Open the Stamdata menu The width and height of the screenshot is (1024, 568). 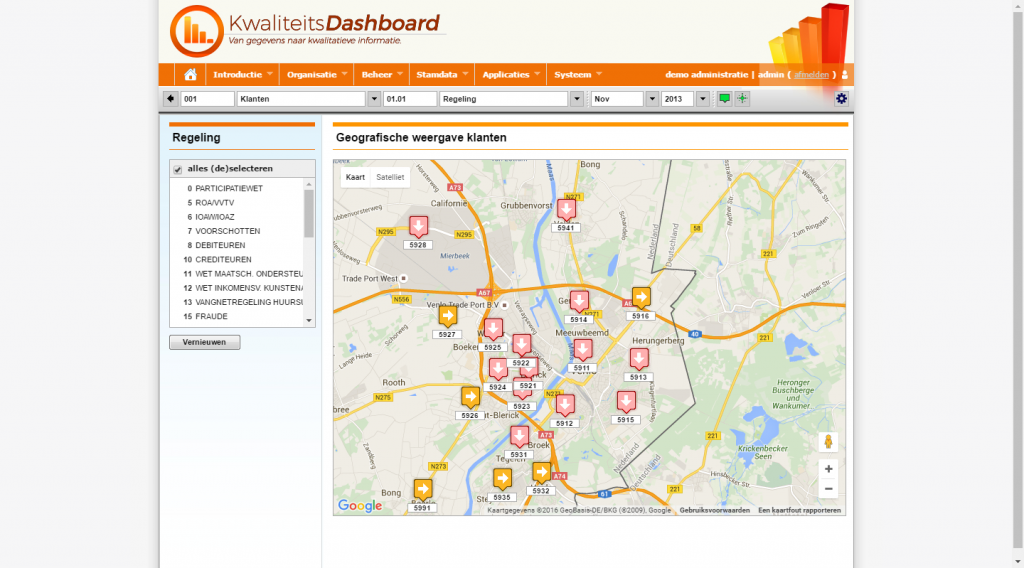pyautogui.click(x=442, y=75)
